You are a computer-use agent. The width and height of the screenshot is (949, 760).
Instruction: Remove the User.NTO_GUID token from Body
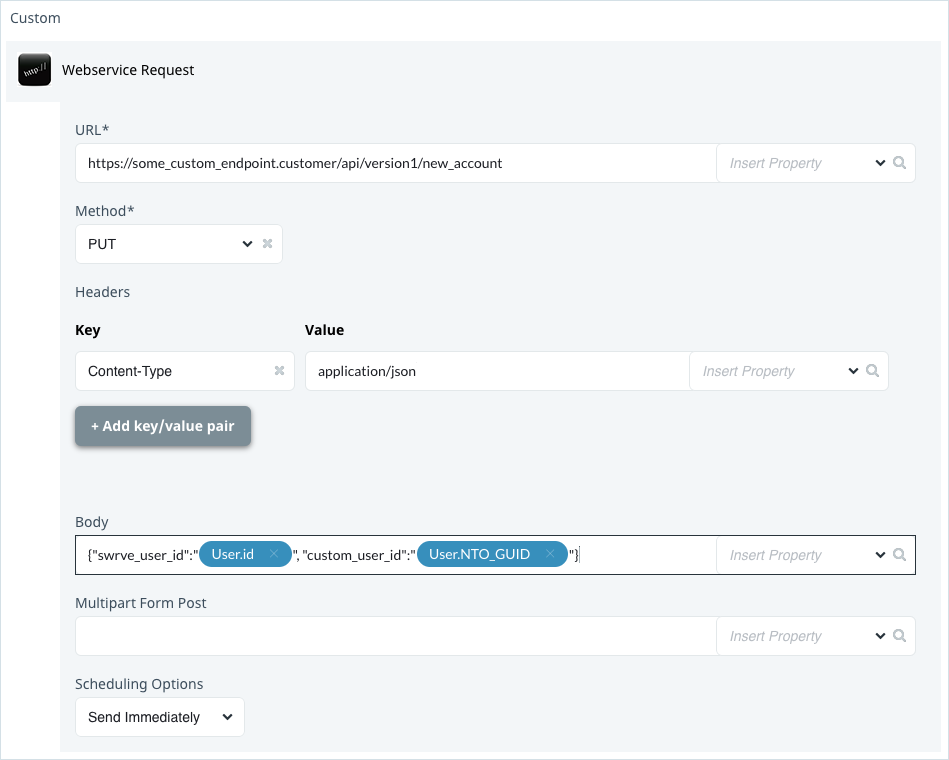550,554
